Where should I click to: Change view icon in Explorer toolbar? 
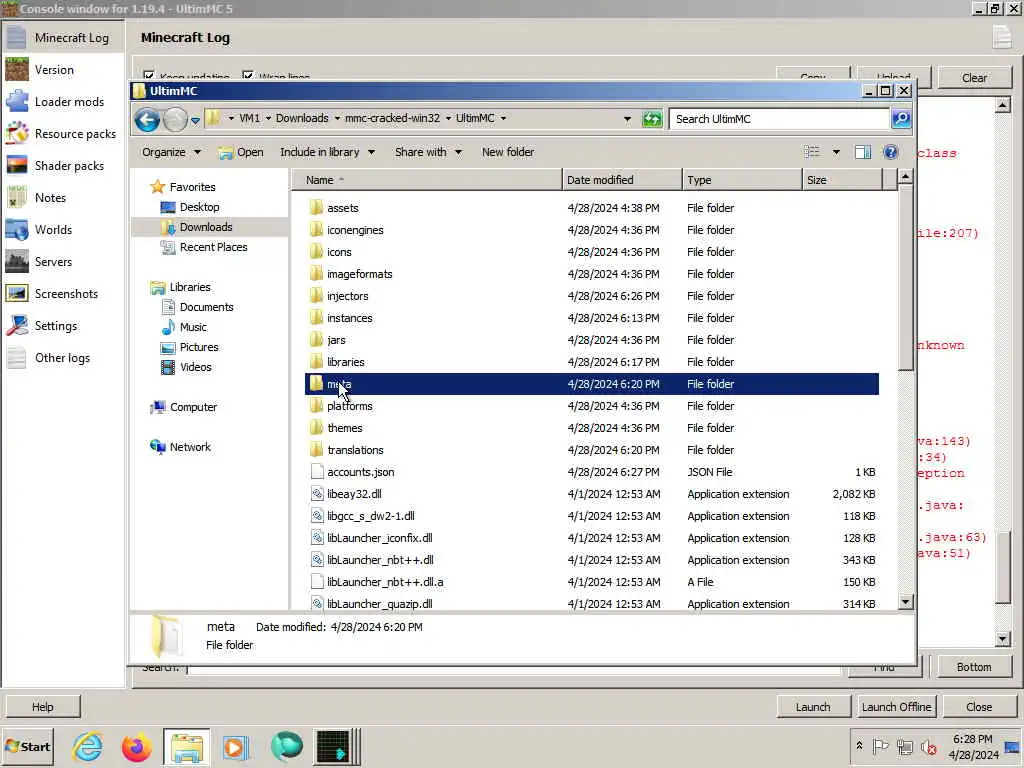[x=812, y=152]
